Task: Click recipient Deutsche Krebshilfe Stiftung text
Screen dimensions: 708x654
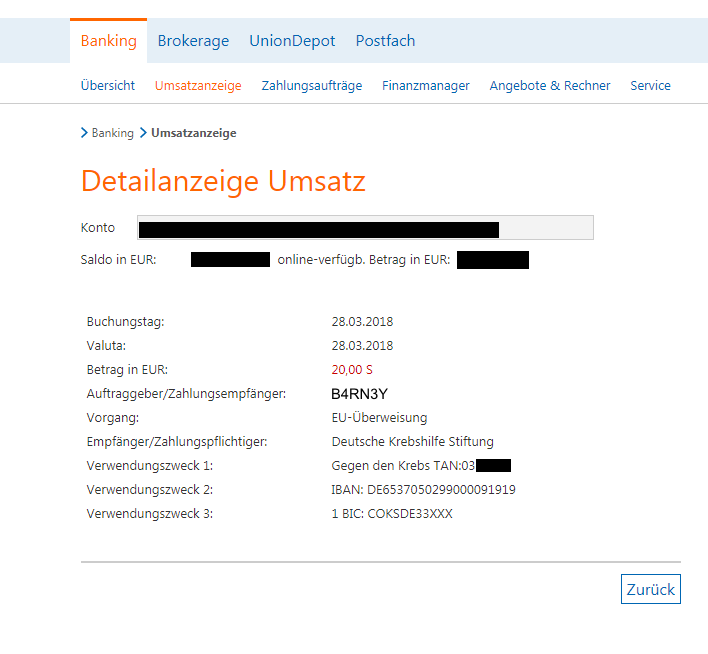Action: point(412,441)
